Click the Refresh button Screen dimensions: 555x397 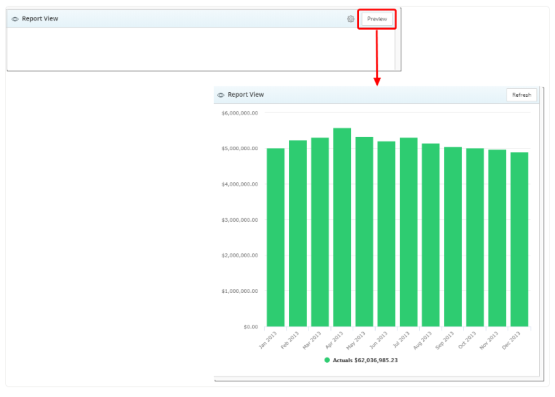tap(521, 95)
